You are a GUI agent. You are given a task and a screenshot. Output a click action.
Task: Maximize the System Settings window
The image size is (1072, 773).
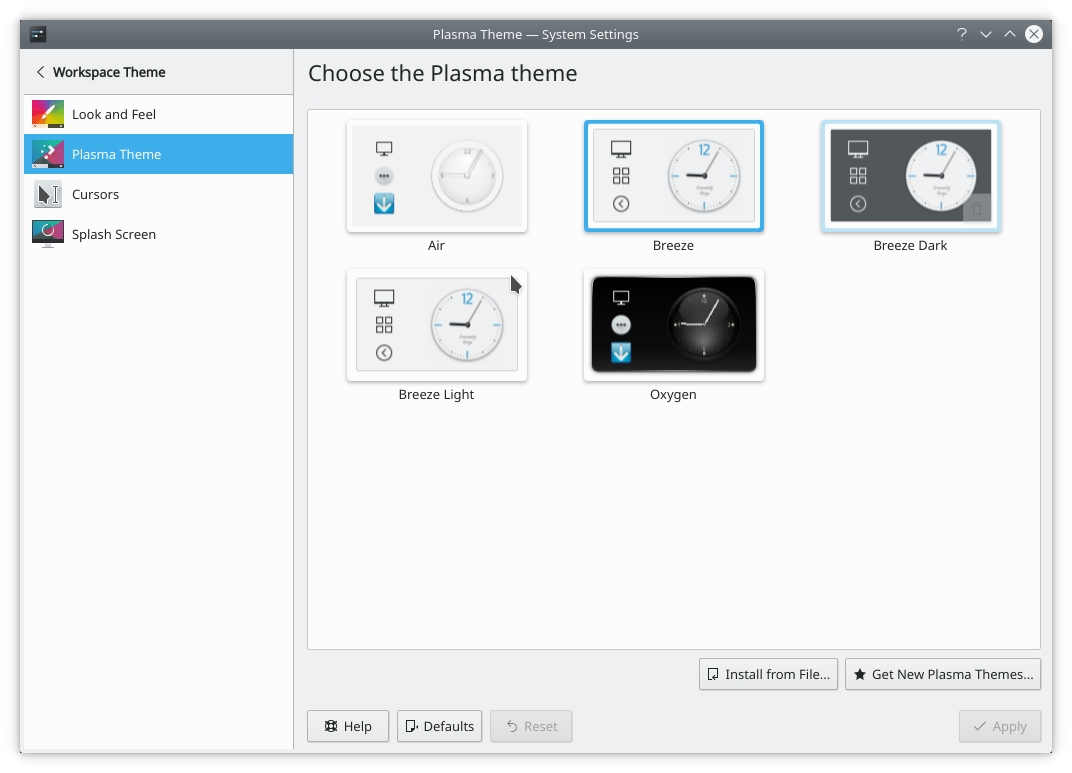(x=1010, y=34)
